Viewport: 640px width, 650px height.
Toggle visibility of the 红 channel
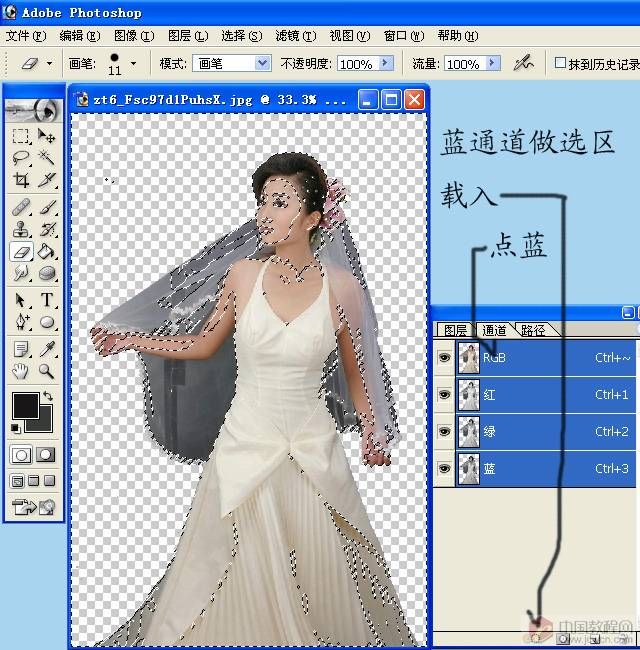pyautogui.click(x=445, y=395)
